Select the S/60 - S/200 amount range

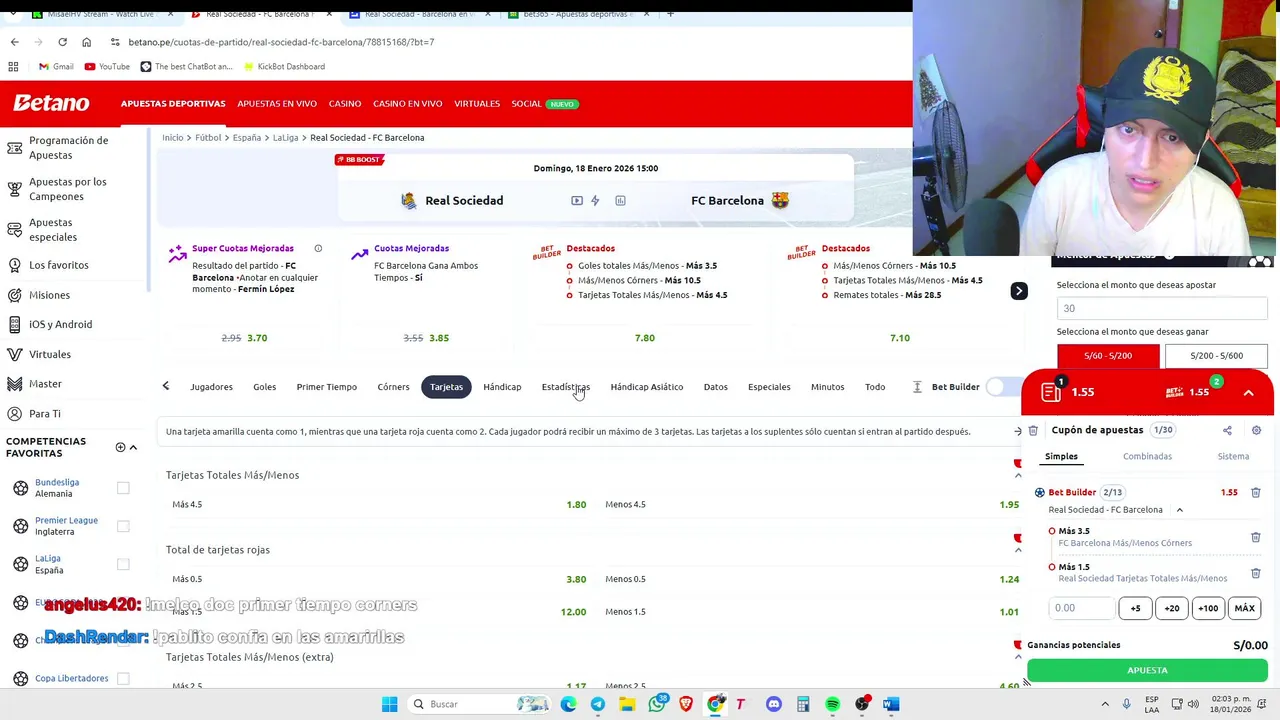pos(1108,355)
